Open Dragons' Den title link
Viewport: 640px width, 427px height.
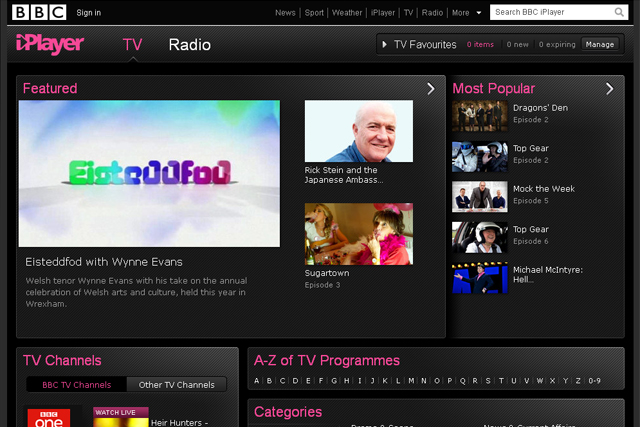point(540,108)
